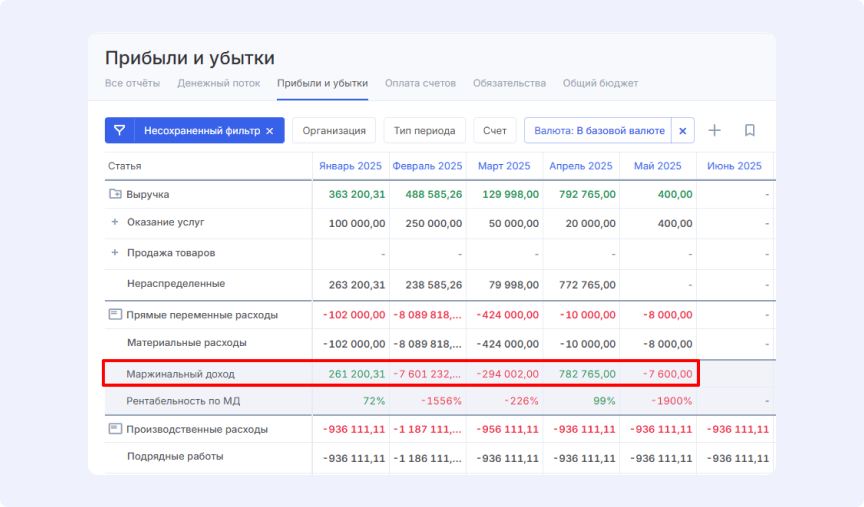
Task: Clear the Валюта: В базовой валюте filter
Action: tap(683, 131)
